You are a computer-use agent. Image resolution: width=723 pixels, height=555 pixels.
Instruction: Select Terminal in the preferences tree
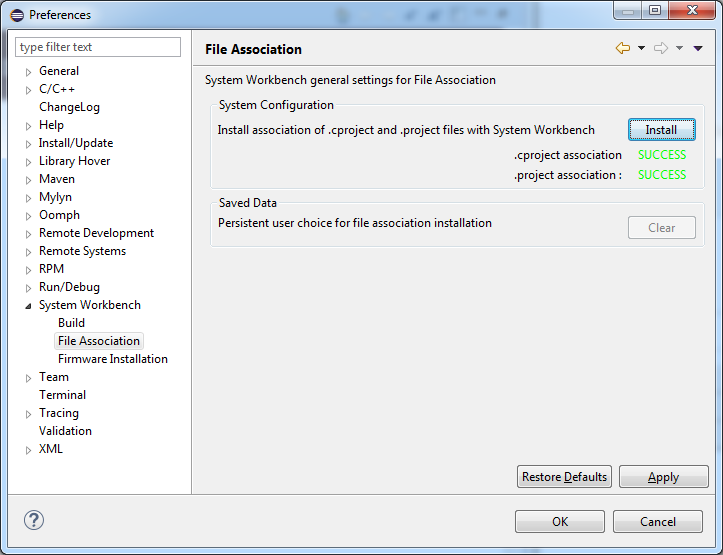62,395
